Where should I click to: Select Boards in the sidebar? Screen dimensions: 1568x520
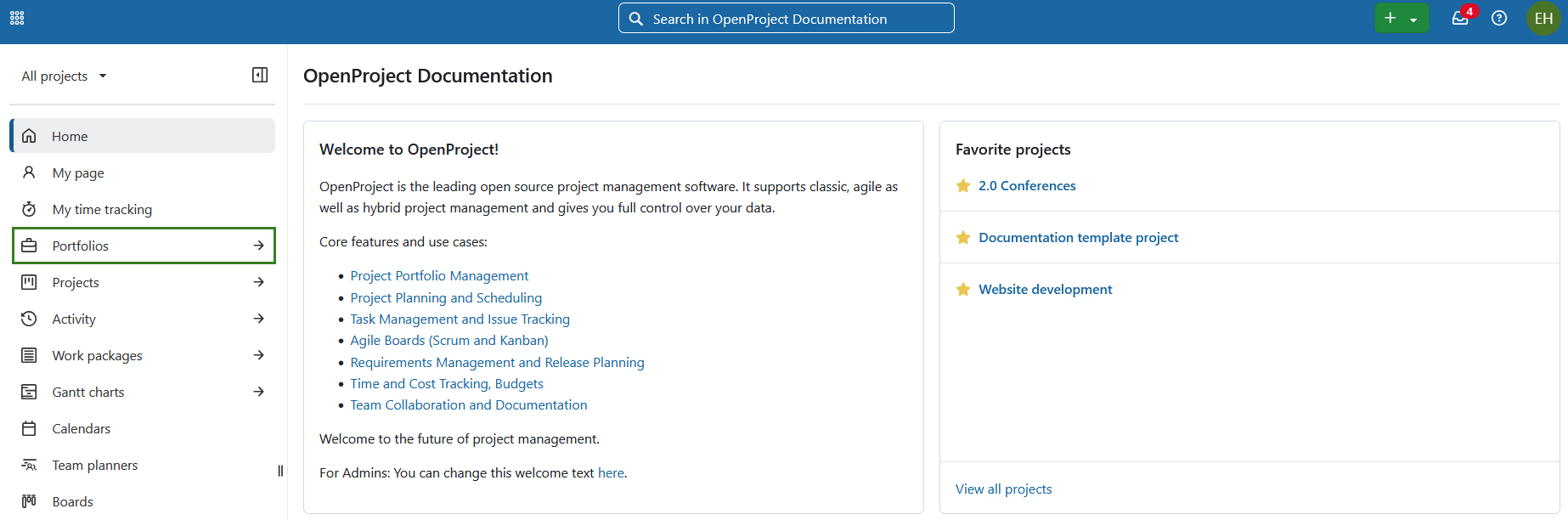[143, 501]
